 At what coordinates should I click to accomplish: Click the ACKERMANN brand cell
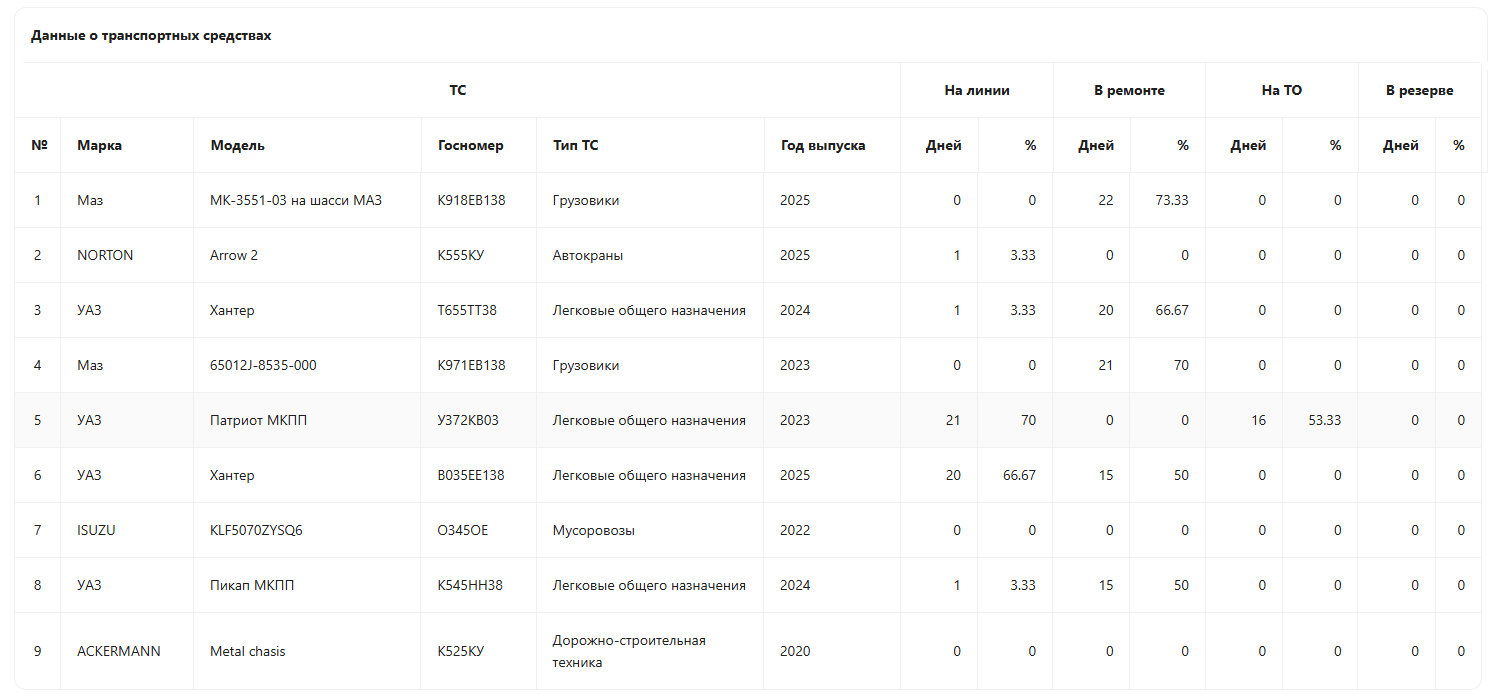click(x=118, y=651)
